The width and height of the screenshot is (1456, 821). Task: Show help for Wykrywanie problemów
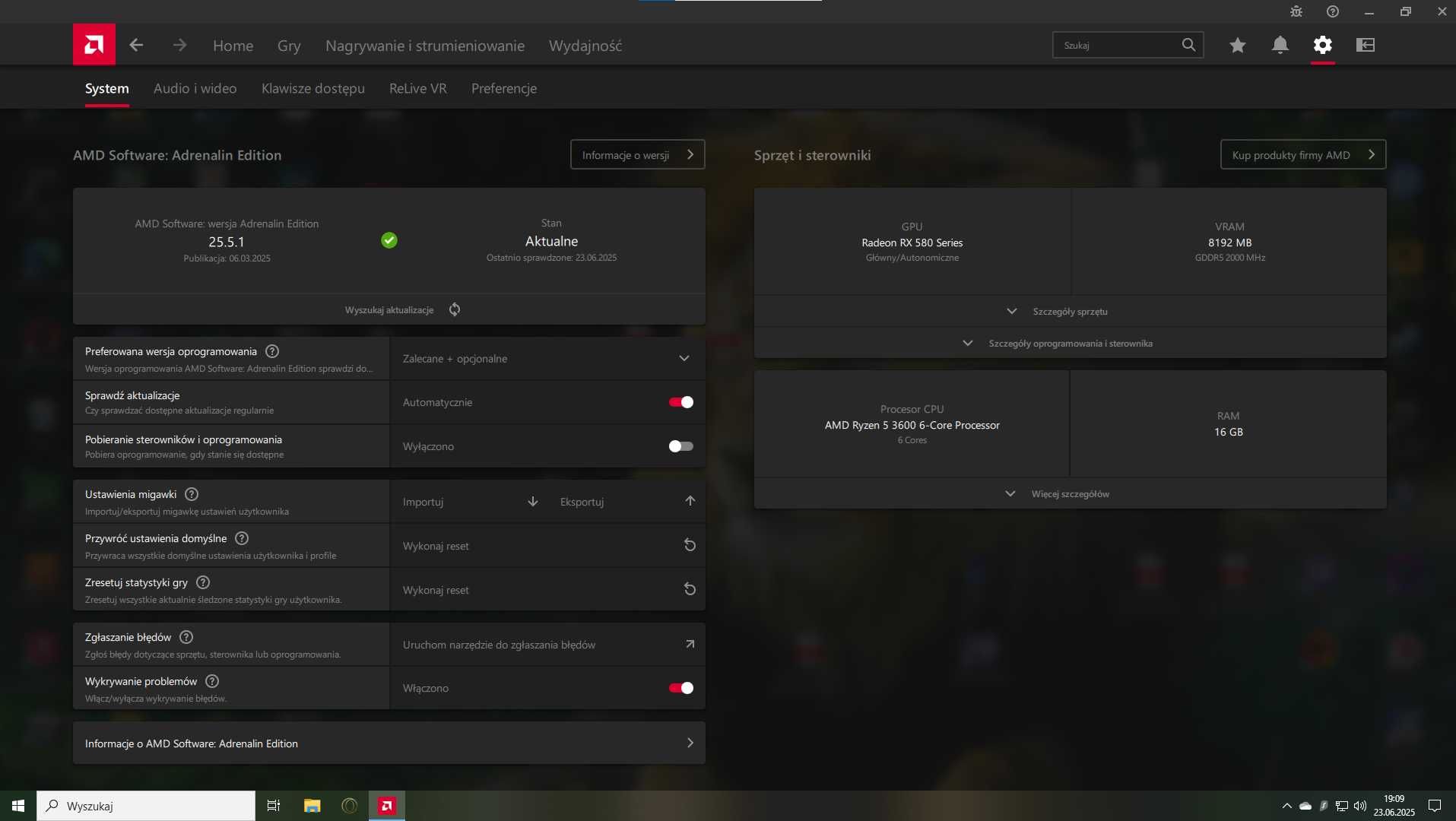tap(212, 681)
